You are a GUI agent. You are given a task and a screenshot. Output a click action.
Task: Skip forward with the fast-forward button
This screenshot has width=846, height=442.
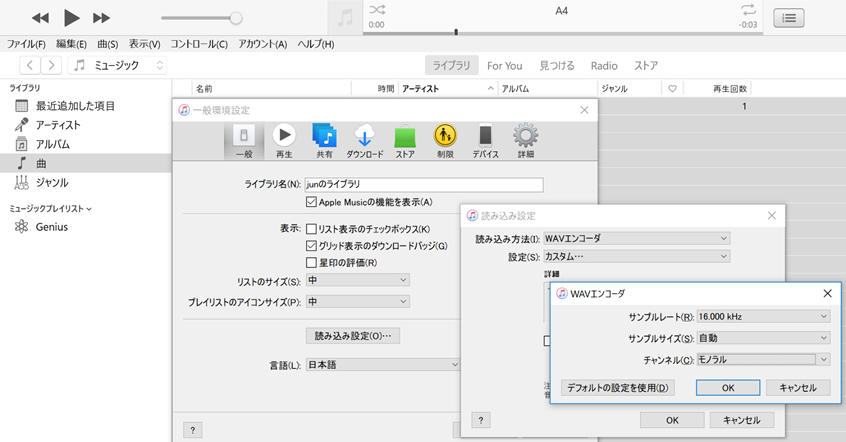click(101, 18)
